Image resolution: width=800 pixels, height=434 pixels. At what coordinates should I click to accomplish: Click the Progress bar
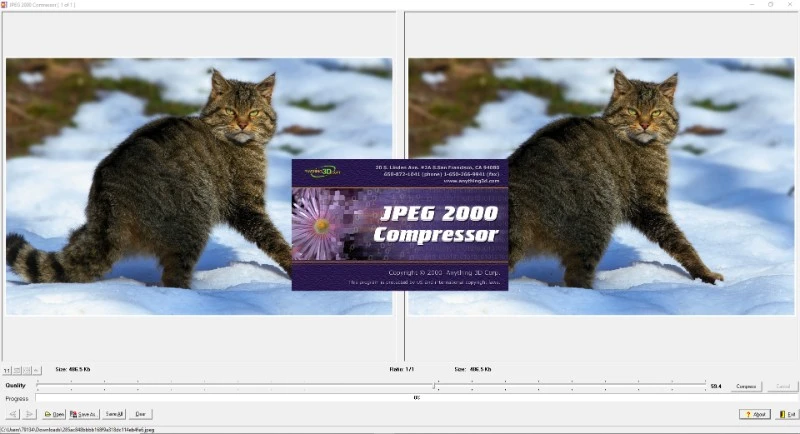416,398
